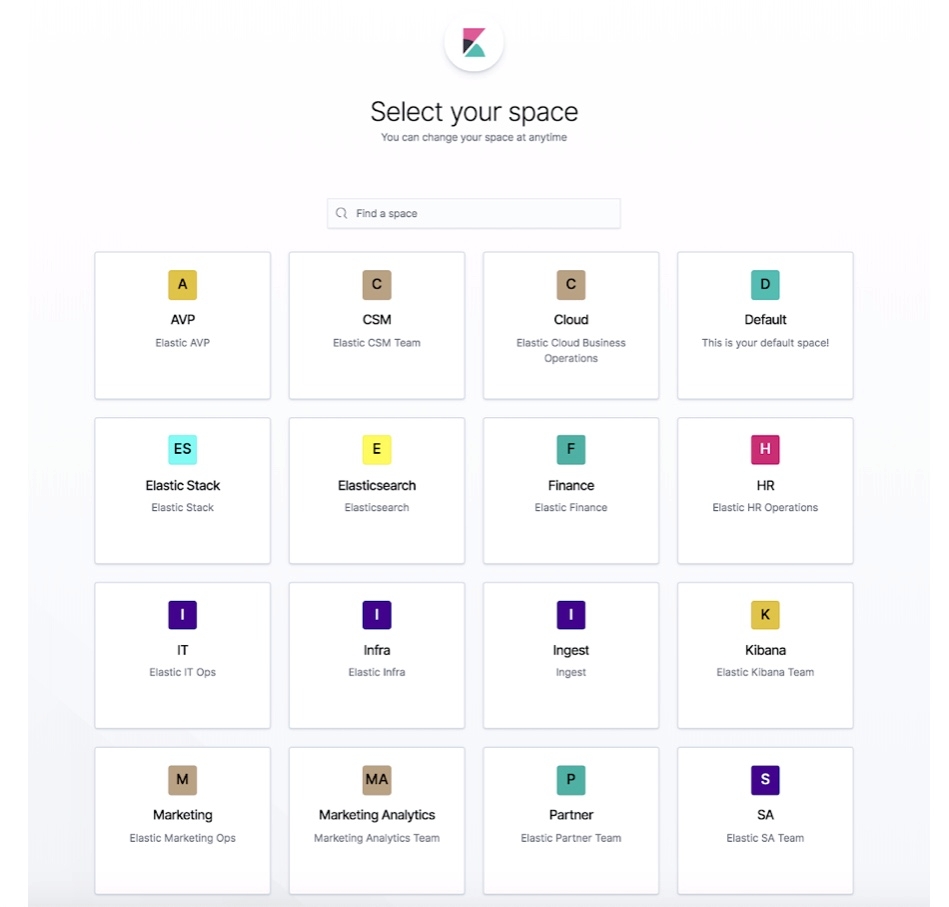Open the IT space card

click(182, 655)
